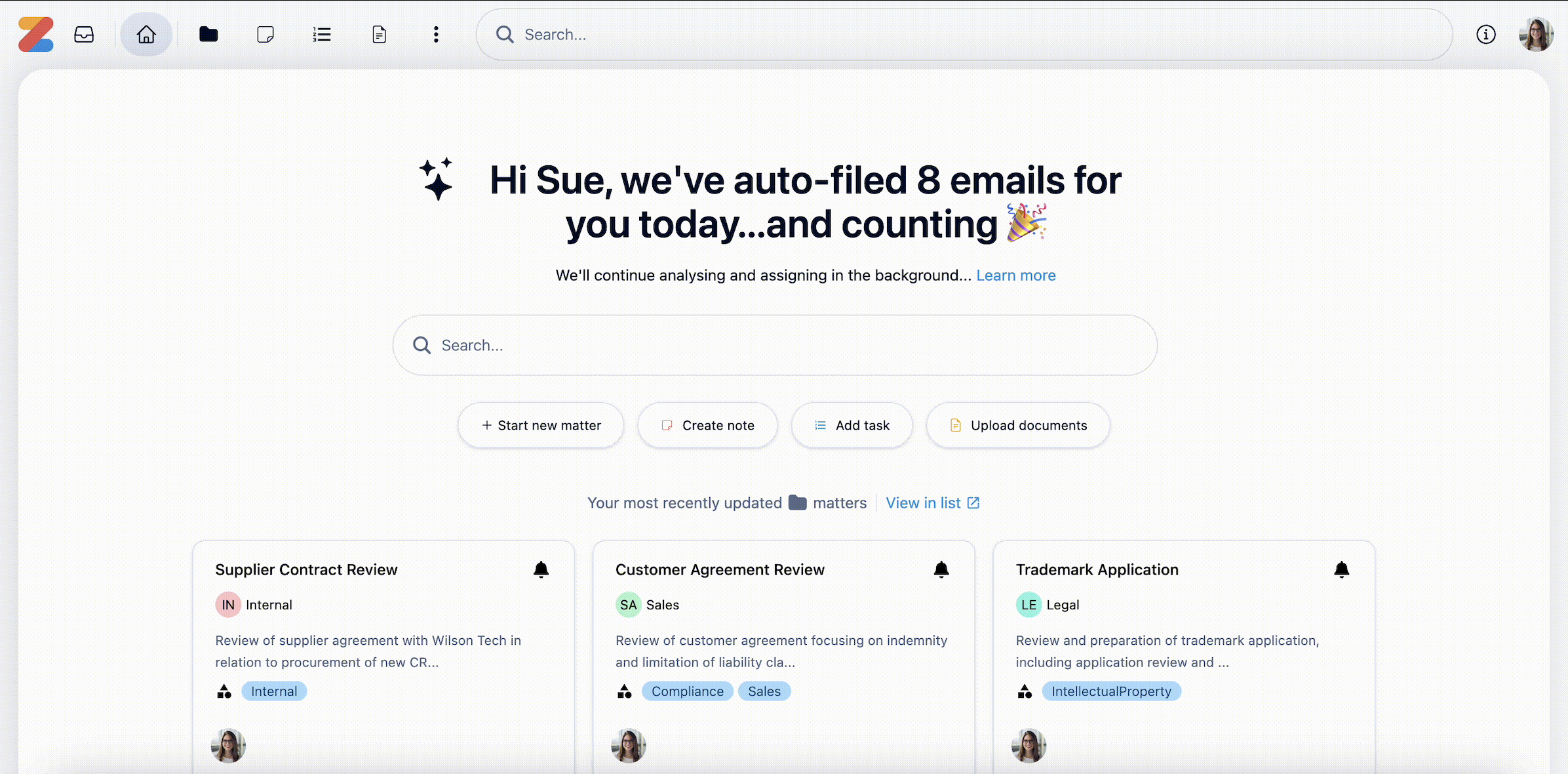
Task: Open the notes icon in top bar
Action: pos(265,34)
